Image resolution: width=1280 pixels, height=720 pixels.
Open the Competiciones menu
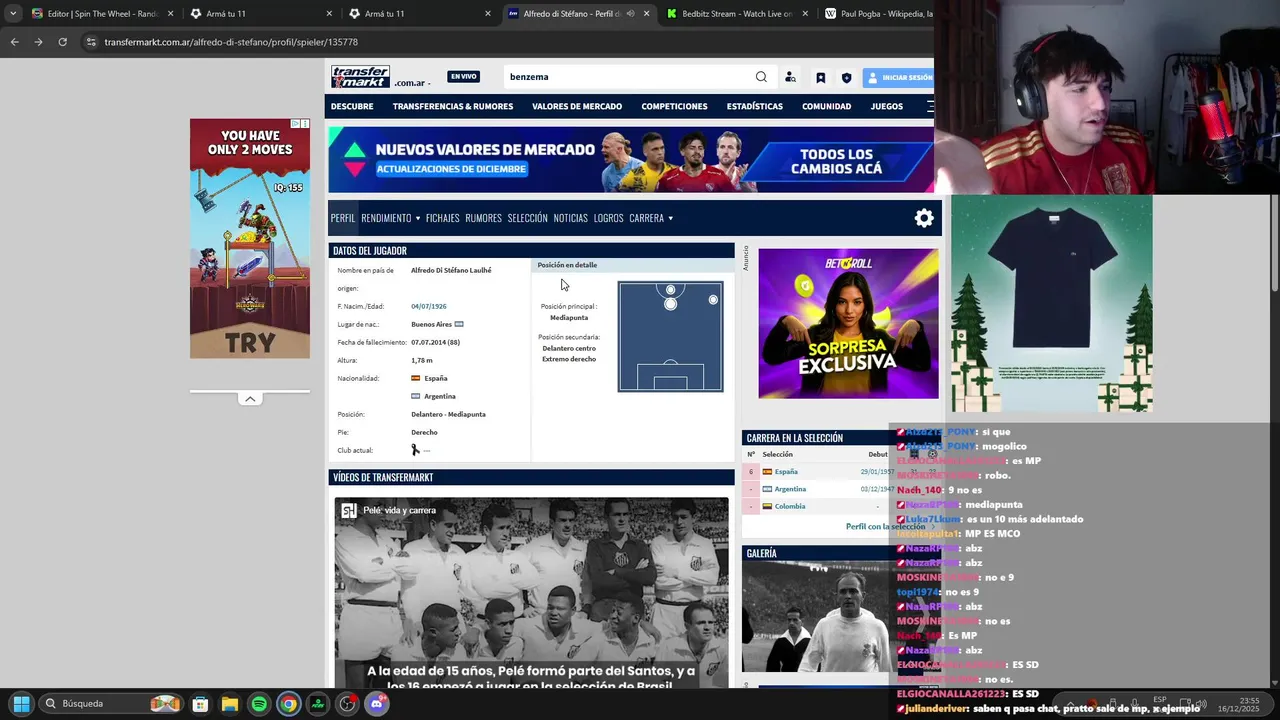[x=674, y=106]
